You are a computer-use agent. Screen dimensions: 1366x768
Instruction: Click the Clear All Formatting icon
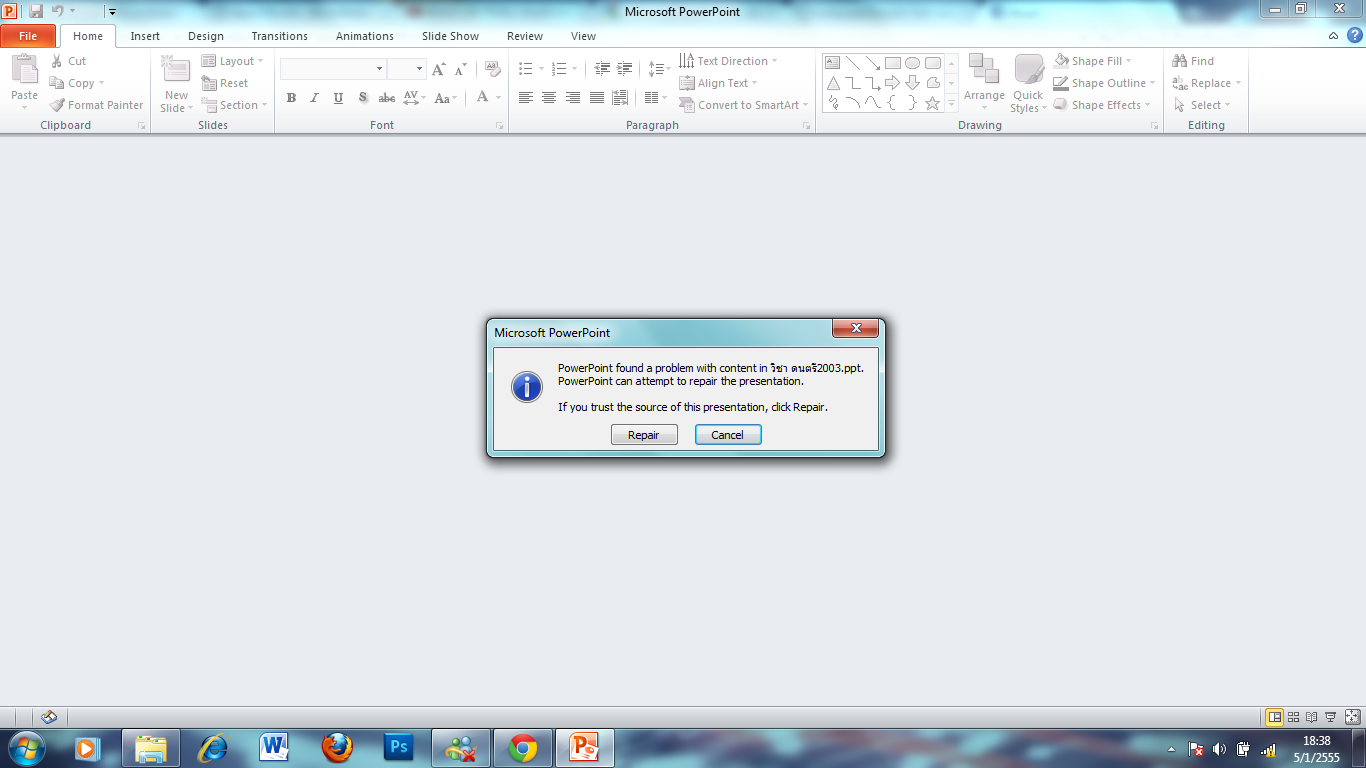pos(492,69)
